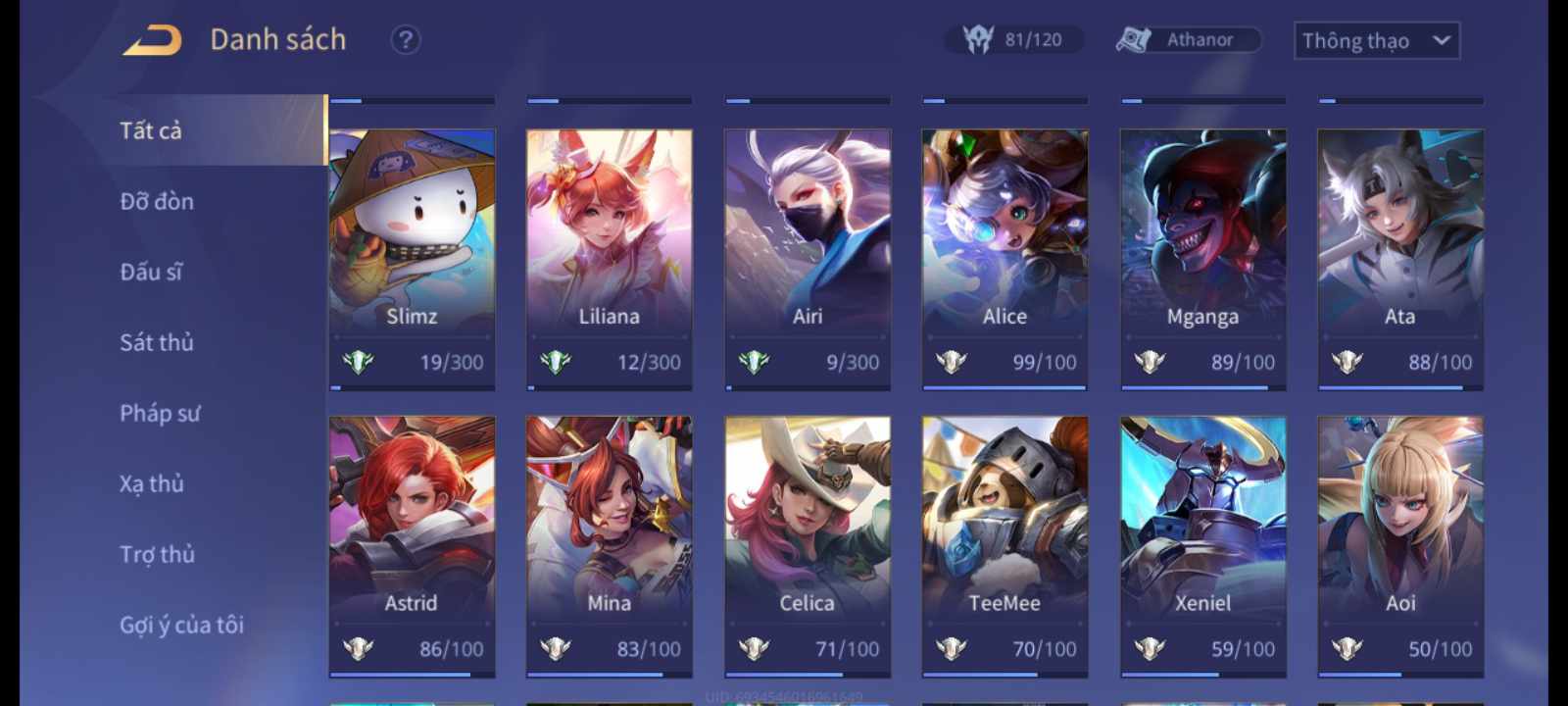
Task: Tap the golden back arrow icon
Action: click(152, 40)
